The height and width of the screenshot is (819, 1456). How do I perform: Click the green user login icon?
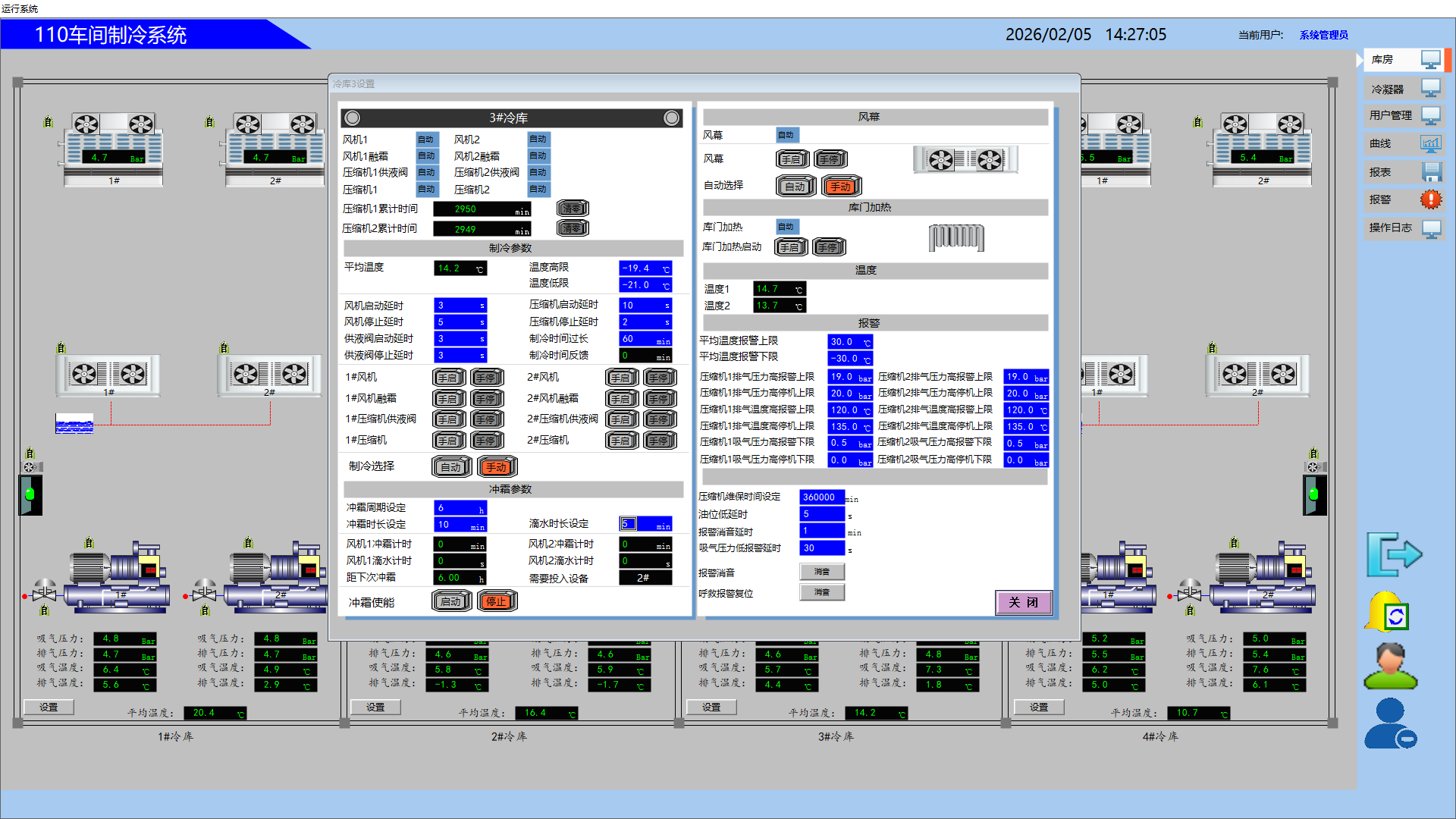(x=1389, y=666)
